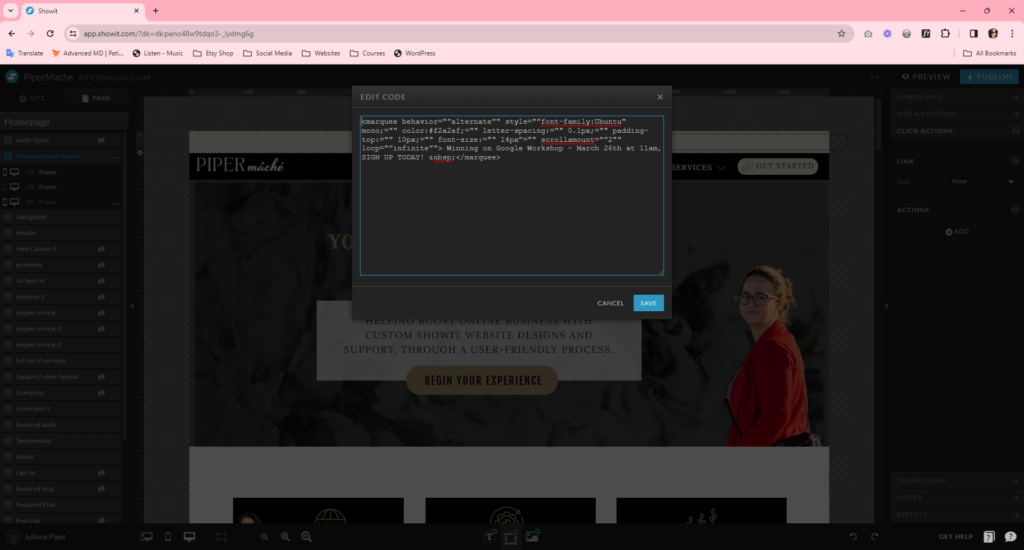Toggle visibility of Audit Quizz canvas
The height and width of the screenshot is (550, 1024).
click(x=101, y=140)
